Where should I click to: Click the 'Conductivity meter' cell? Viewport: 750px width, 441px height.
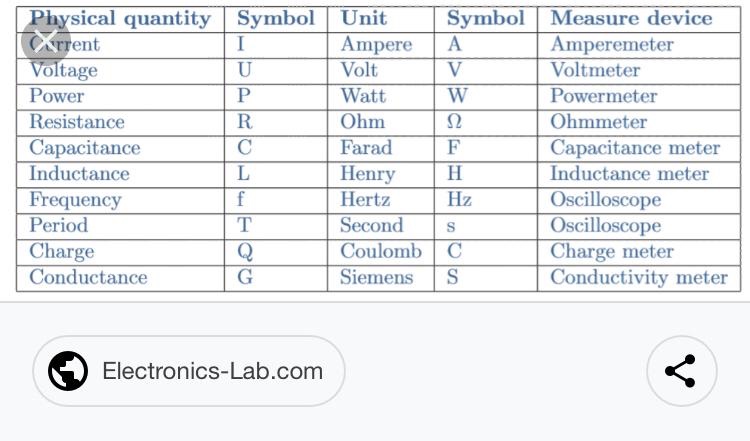click(x=639, y=278)
